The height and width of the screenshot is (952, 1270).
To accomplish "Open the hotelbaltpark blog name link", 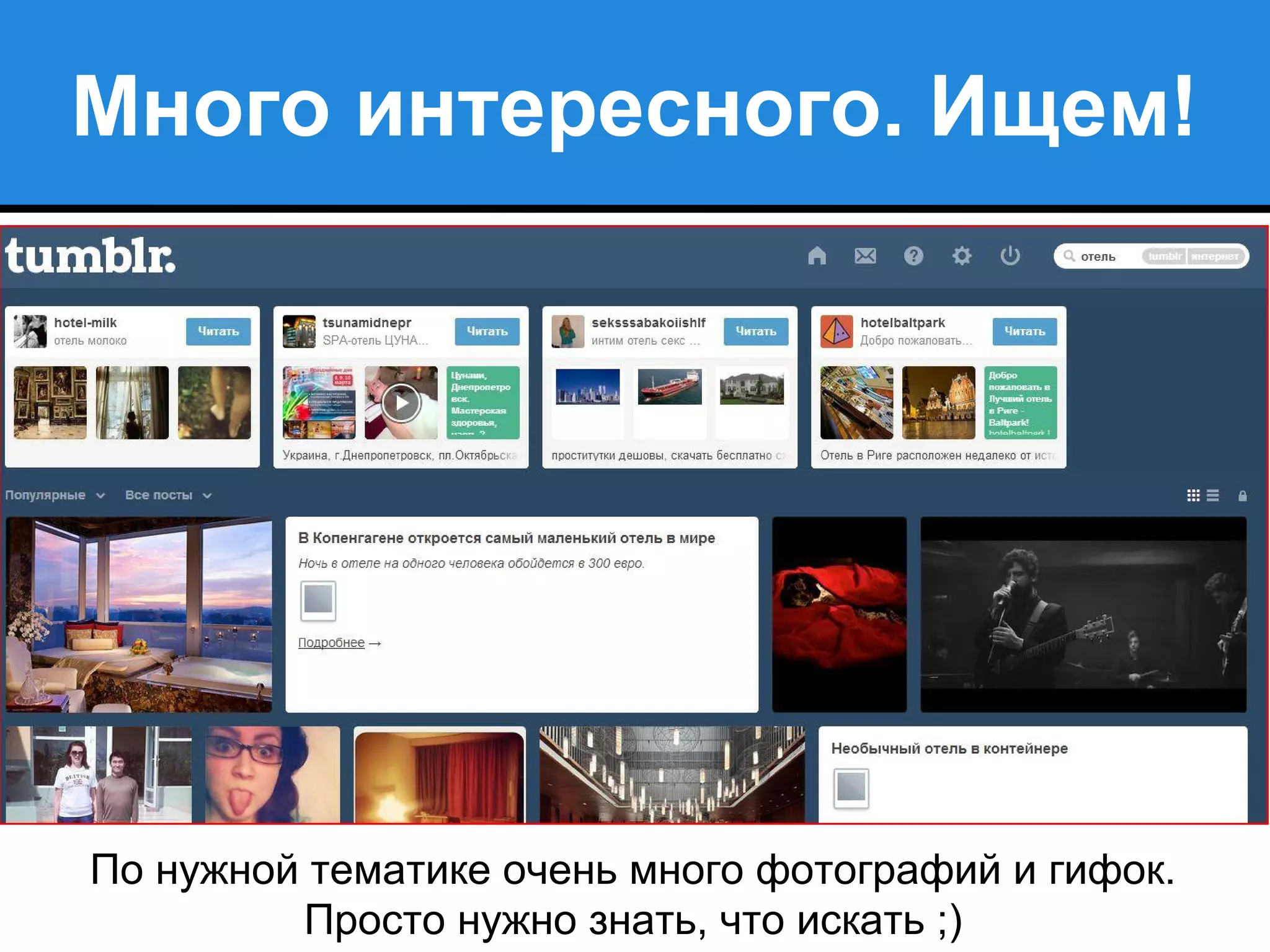I will point(902,322).
